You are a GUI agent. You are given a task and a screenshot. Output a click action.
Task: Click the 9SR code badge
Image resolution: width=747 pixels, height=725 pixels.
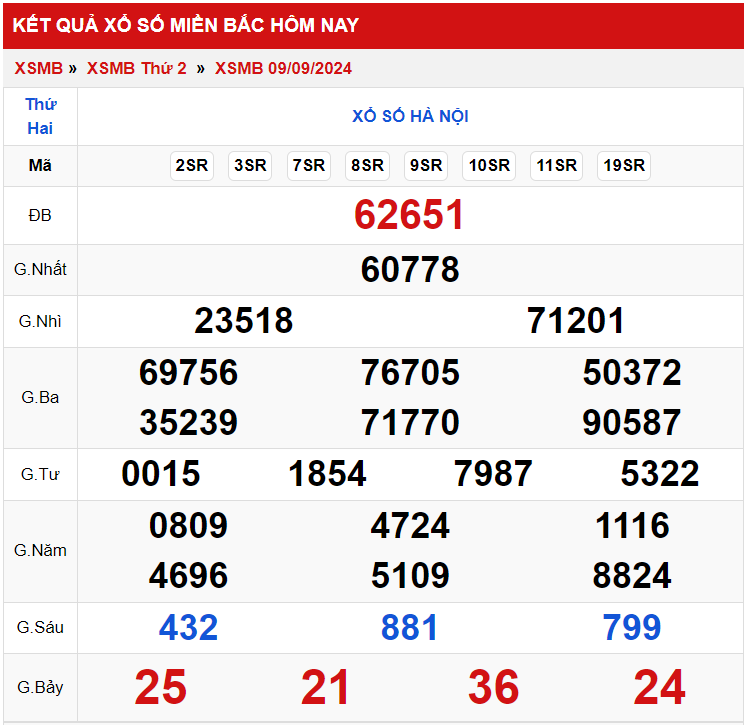click(x=425, y=166)
